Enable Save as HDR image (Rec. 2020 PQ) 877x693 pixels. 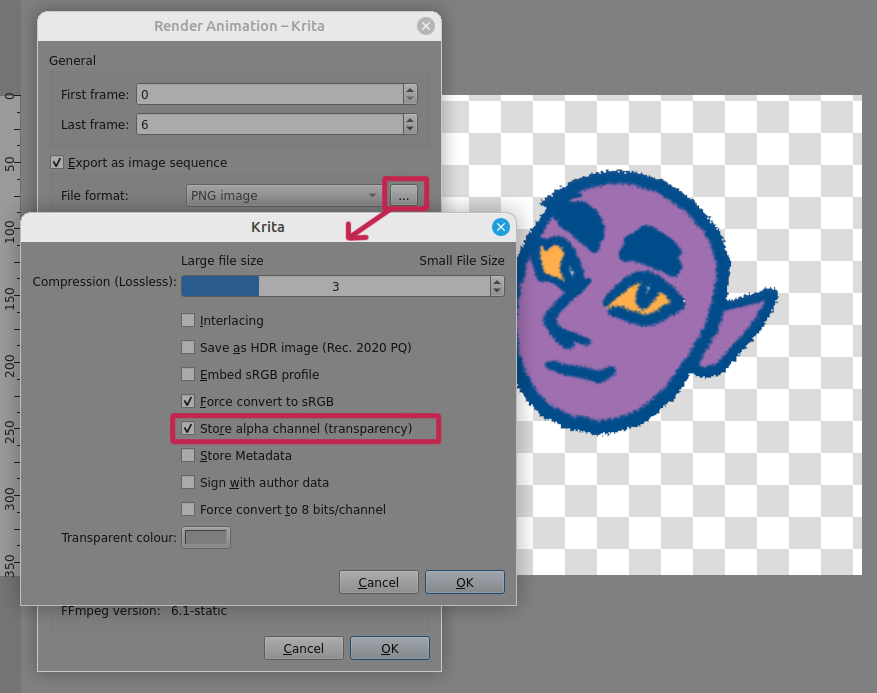pyautogui.click(x=187, y=347)
